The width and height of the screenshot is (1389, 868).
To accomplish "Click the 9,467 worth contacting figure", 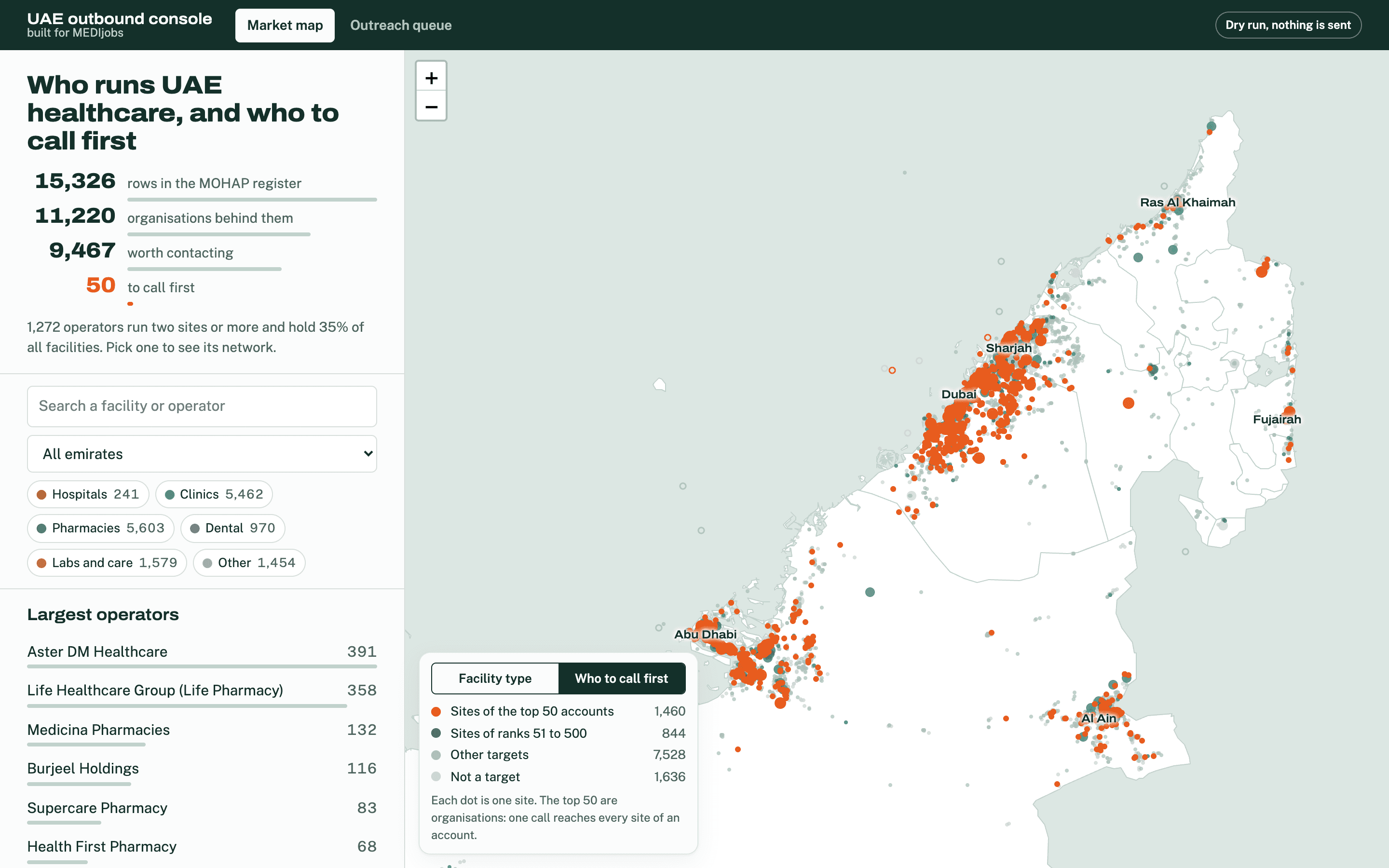I will [82, 250].
